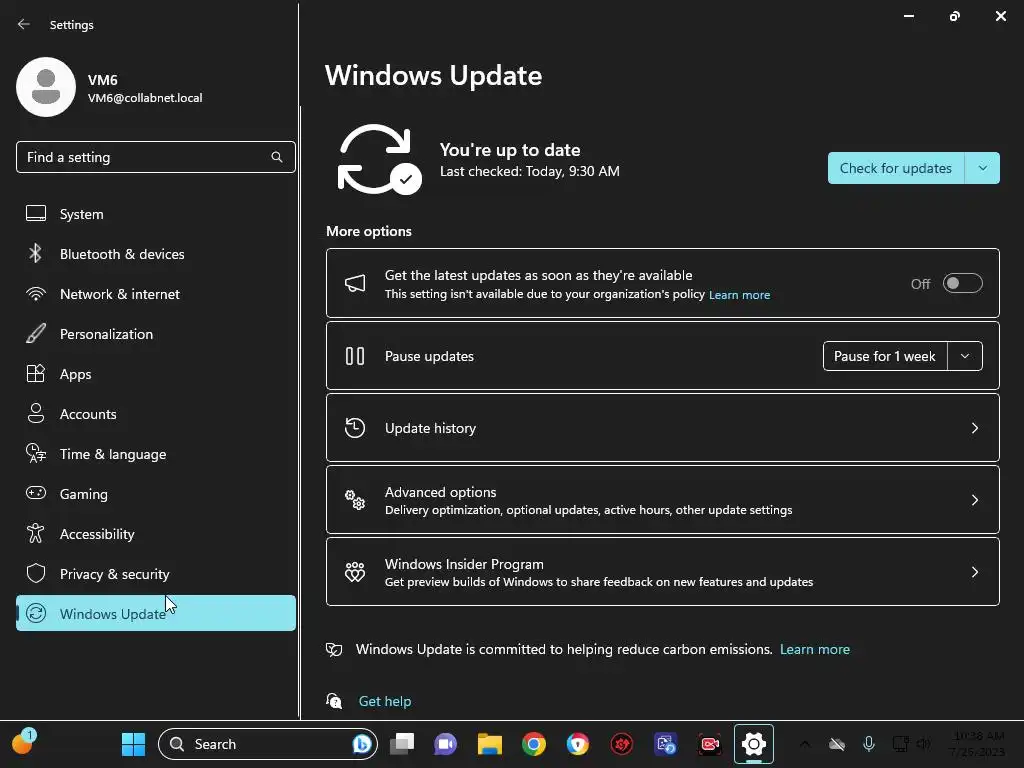Click the Get help chat icon

point(334,701)
